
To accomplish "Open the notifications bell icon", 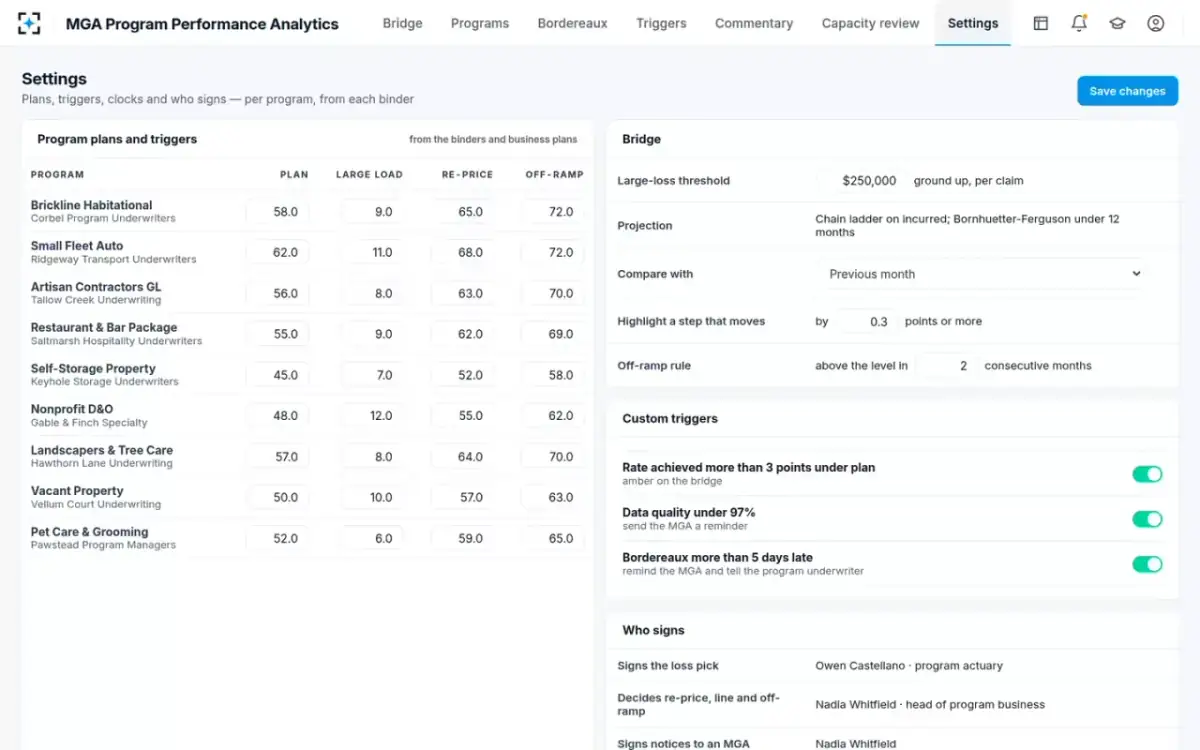I will pos(1079,23).
